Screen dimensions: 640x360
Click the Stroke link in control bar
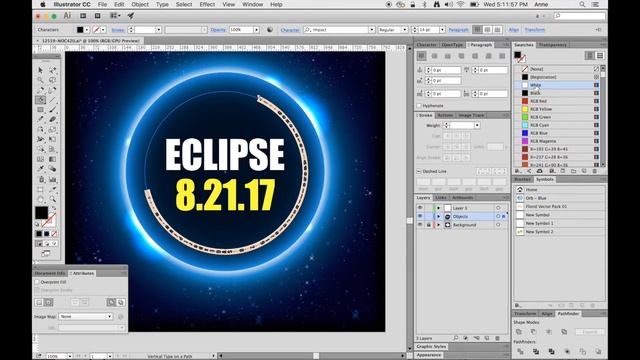pos(118,30)
